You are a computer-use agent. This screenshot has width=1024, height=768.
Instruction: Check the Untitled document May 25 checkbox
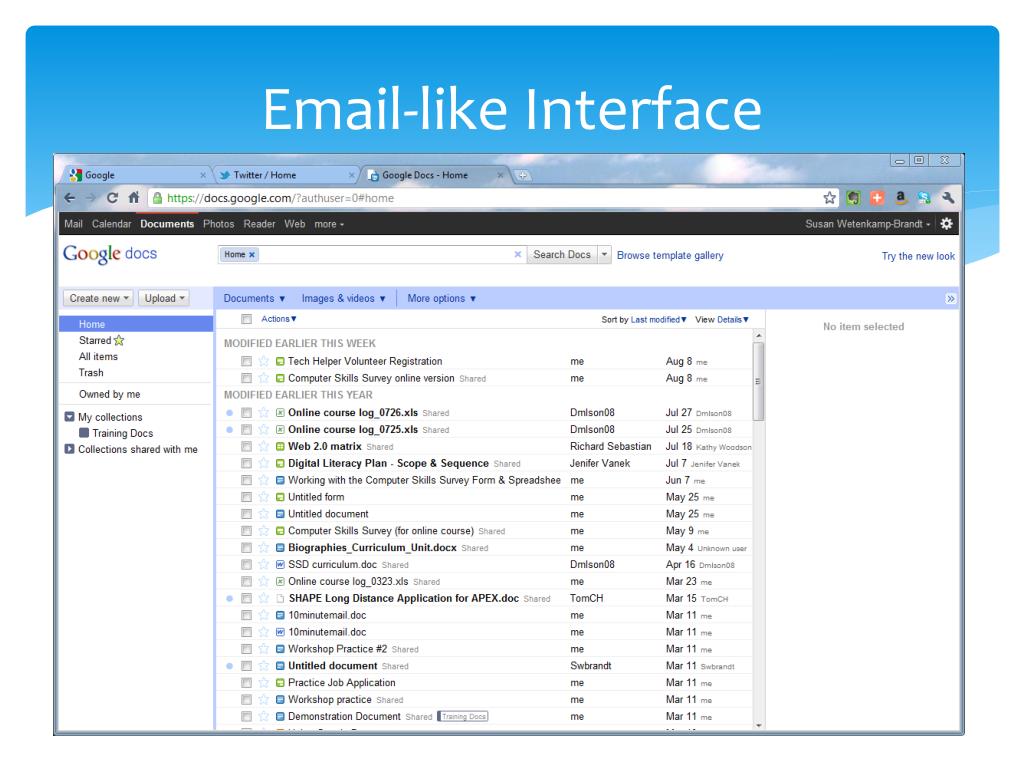(x=246, y=514)
